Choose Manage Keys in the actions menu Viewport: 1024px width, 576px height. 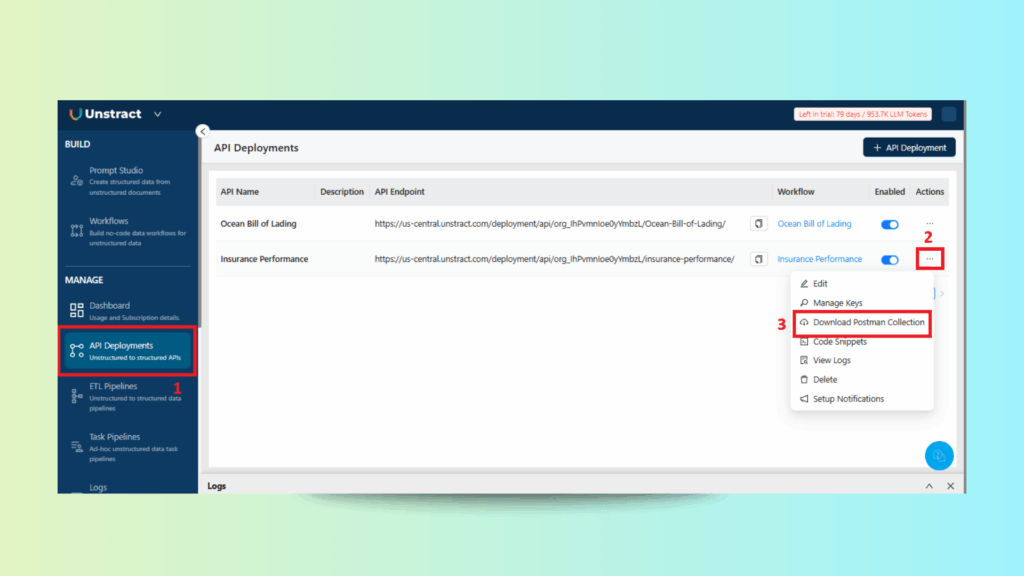pyautogui.click(x=837, y=303)
